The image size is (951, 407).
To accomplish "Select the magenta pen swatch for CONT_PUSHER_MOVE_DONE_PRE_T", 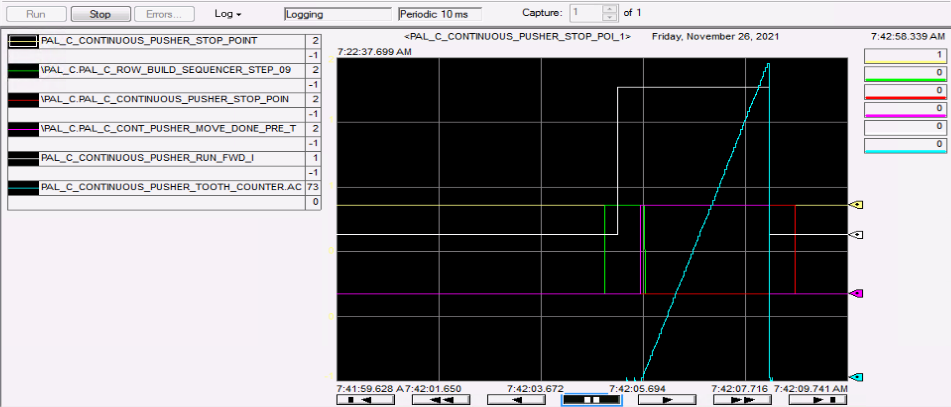I will pos(23,128).
